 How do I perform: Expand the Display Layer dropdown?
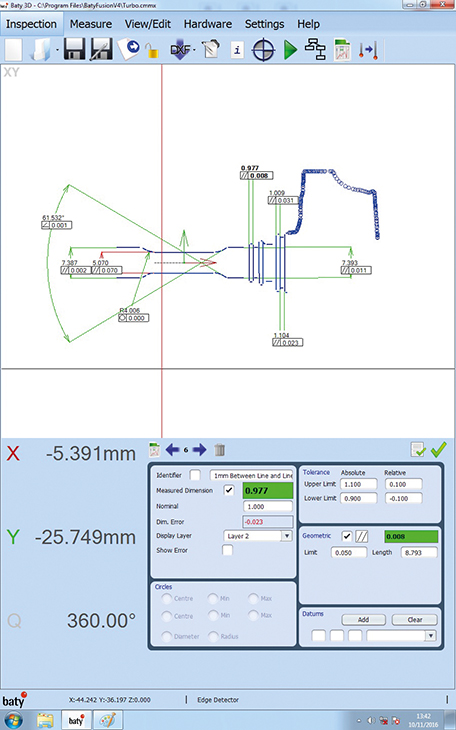287,536
